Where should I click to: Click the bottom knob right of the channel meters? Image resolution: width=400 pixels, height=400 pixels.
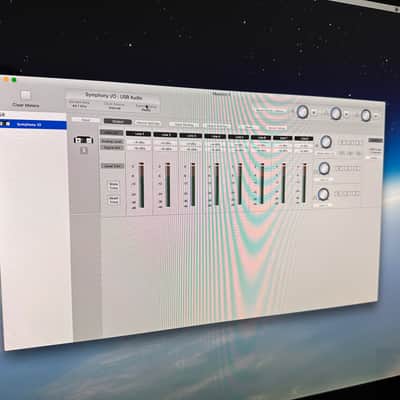point(323,195)
